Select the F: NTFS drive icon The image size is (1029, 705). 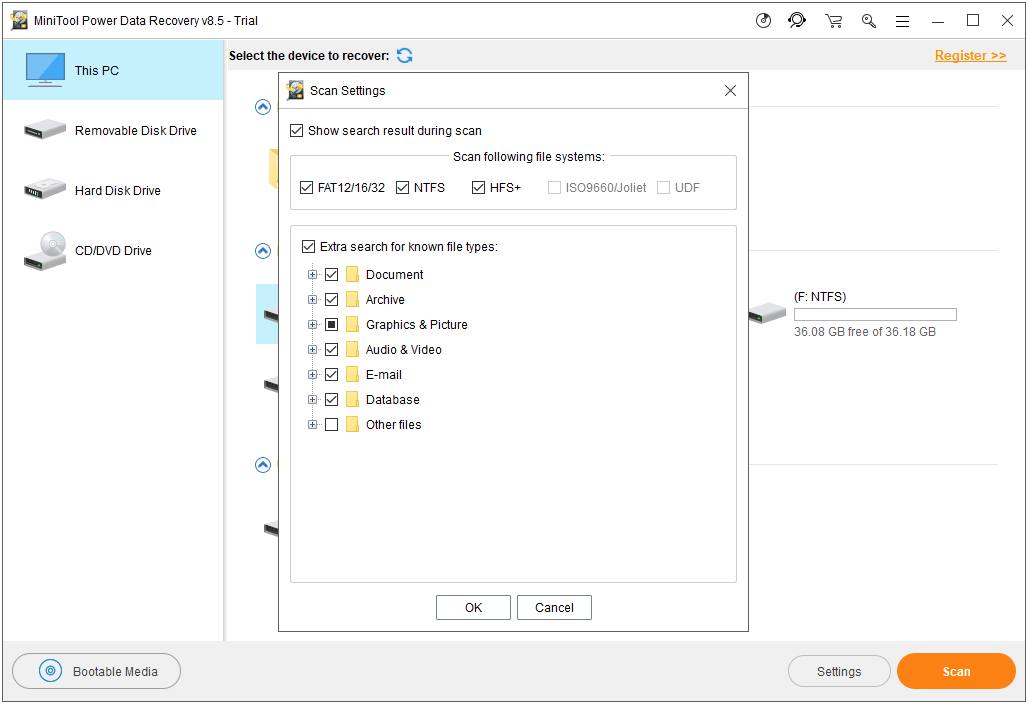766,313
